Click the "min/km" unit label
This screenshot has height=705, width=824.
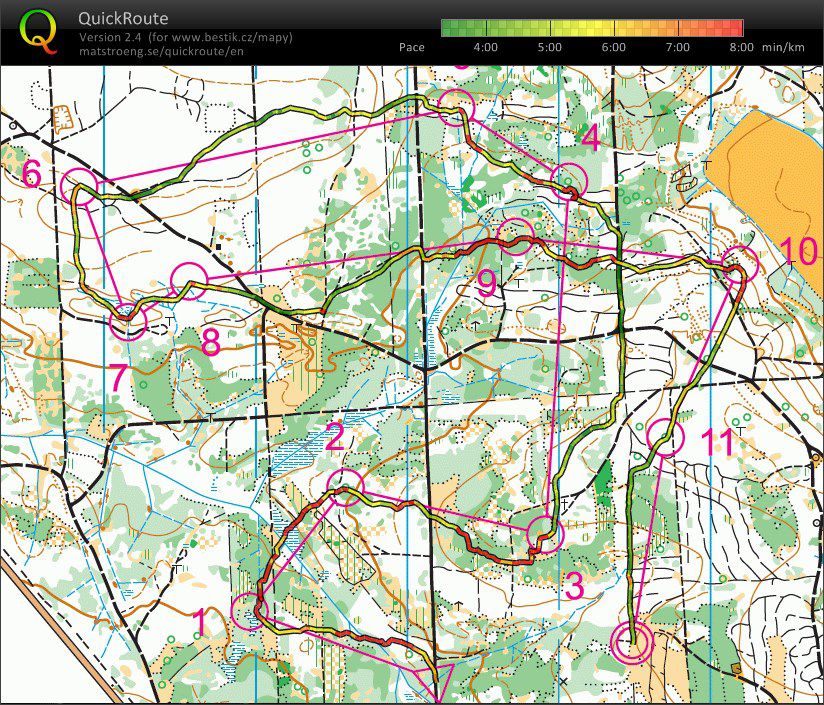tap(784, 47)
